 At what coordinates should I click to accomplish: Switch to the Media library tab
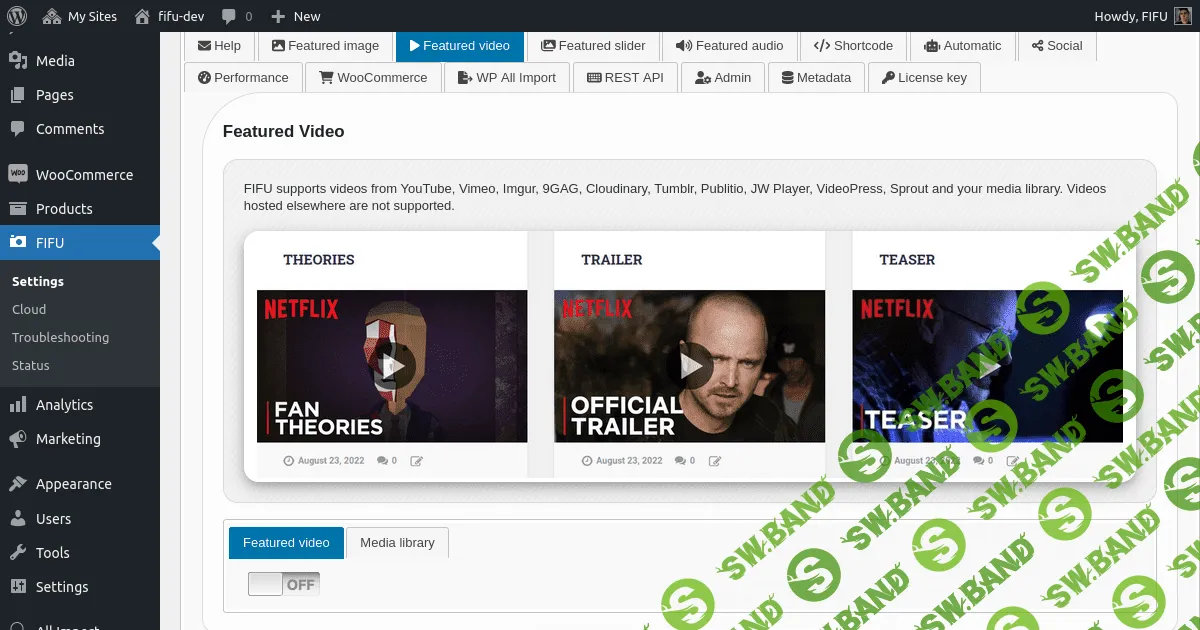click(x=397, y=543)
